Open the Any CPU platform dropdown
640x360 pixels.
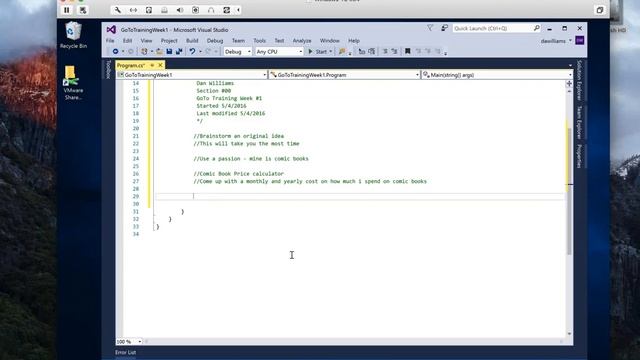coord(279,52)
